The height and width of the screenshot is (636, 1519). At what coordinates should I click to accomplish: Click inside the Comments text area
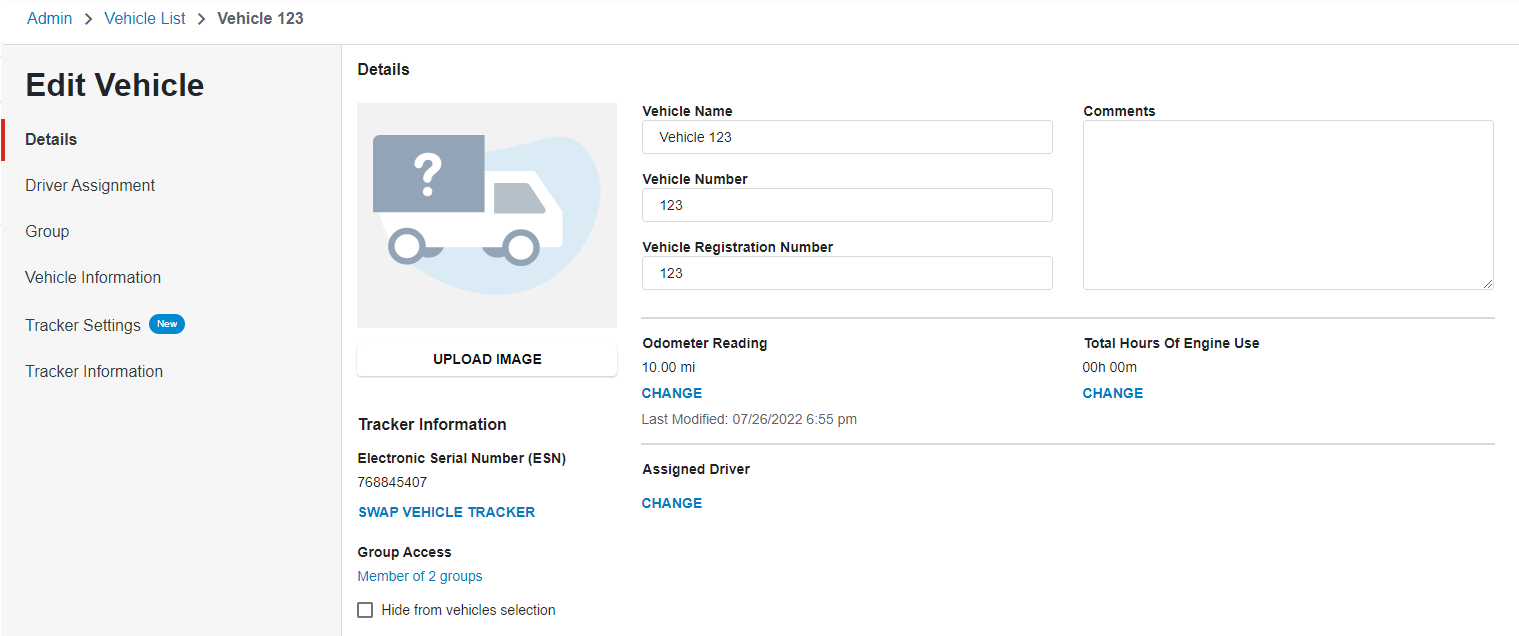point(1288,205)
